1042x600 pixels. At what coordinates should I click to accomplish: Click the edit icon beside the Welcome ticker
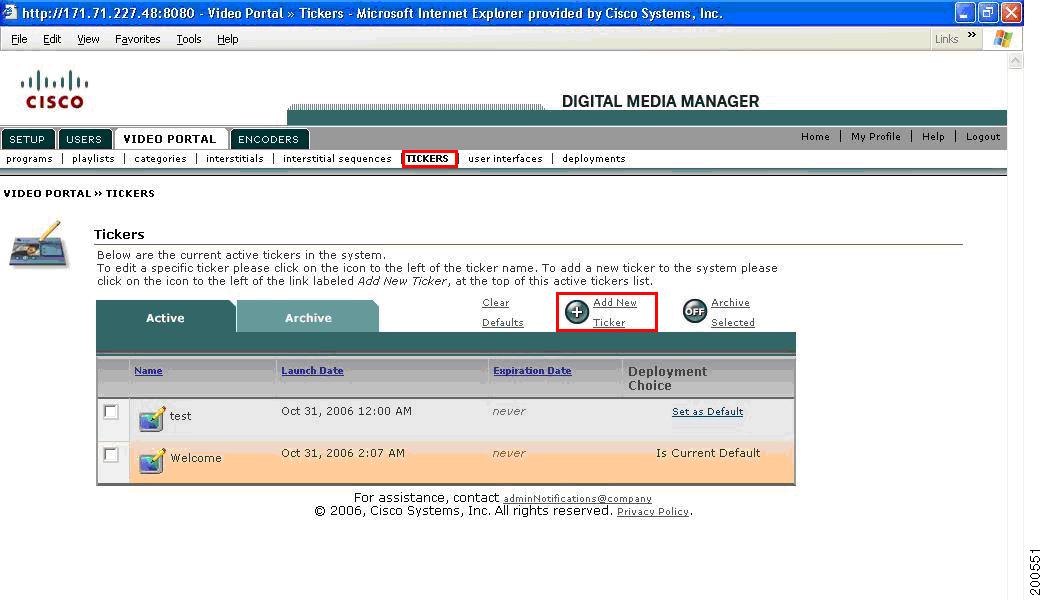pyautogui.click(x=152, y=460)
